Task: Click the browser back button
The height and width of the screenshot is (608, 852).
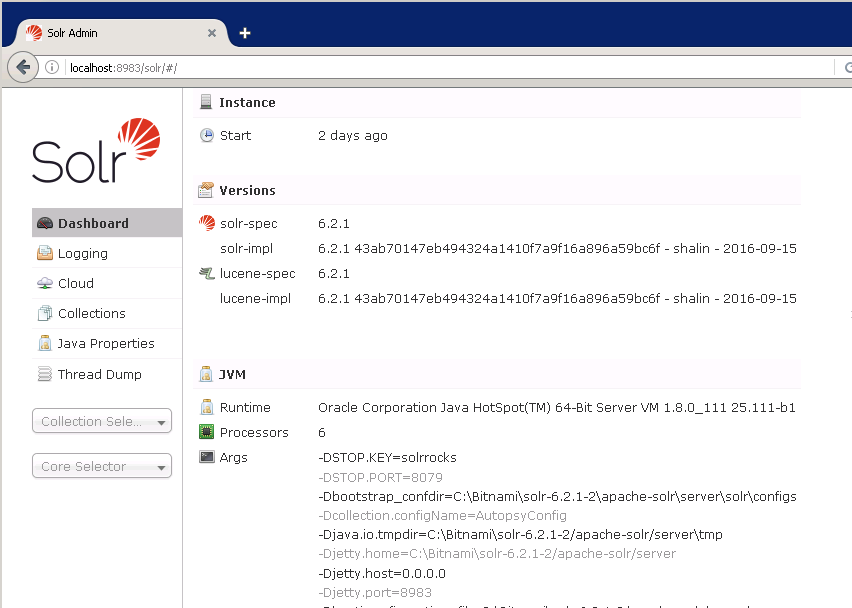Action: click(x=23, y=67)
